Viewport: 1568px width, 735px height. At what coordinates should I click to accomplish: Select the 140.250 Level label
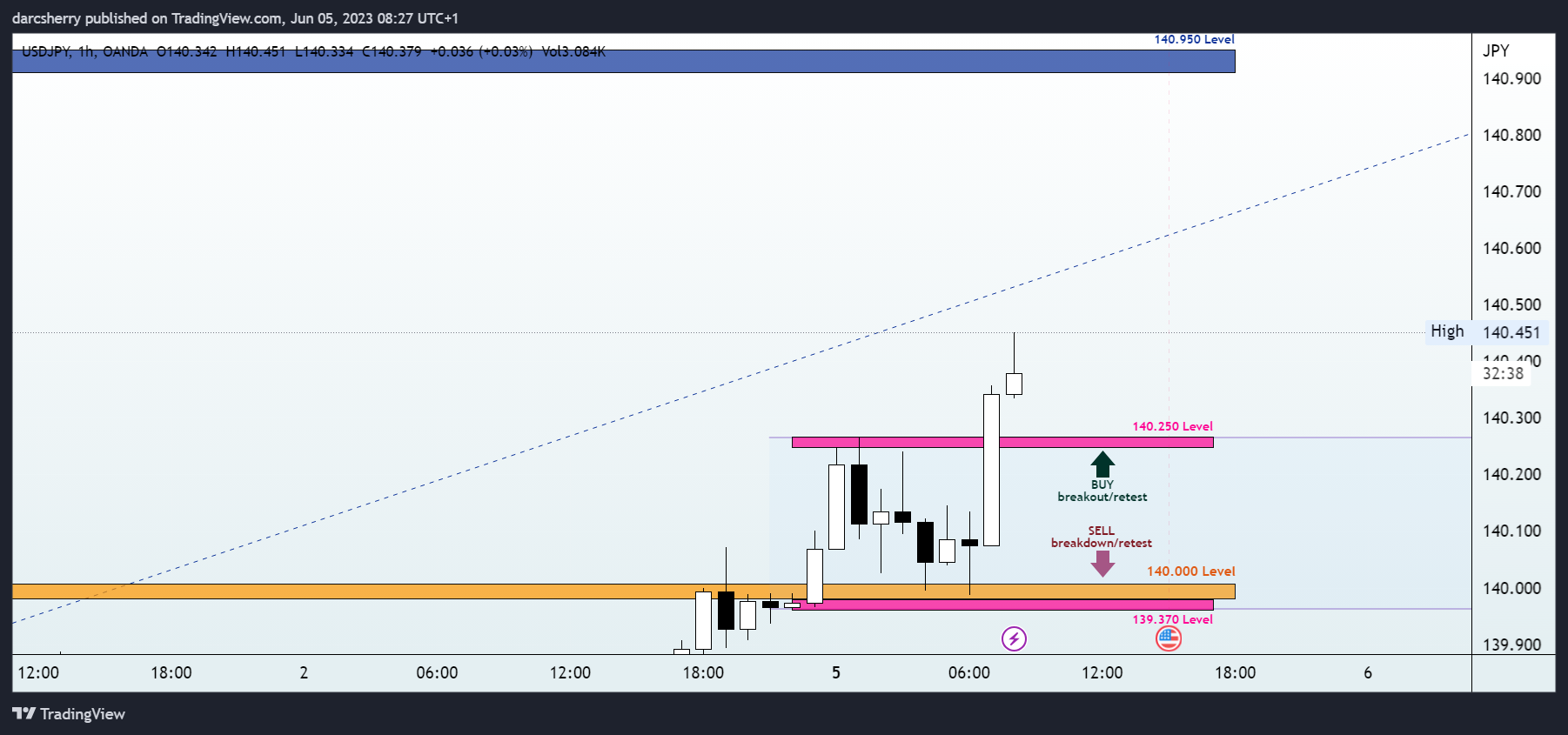click(1172, 426)
